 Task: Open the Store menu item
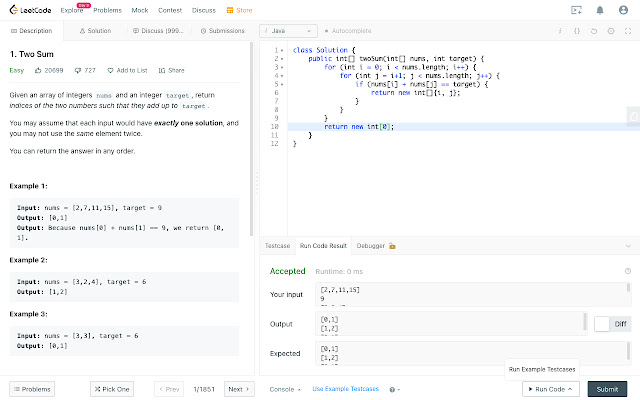(x=240, y=10)
